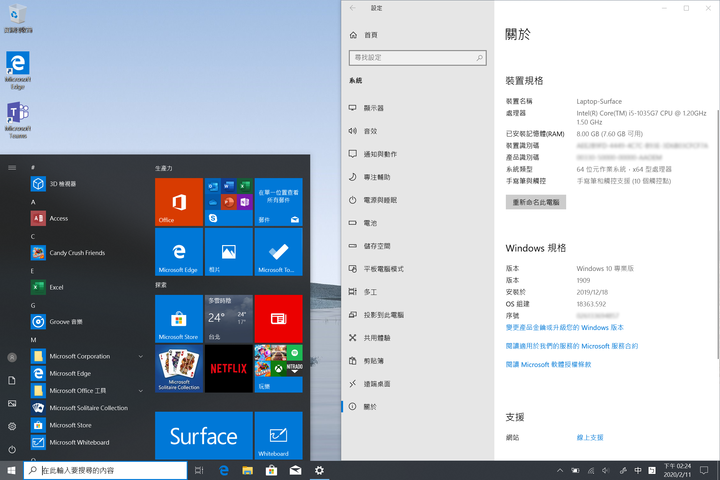
Task: Open user account icon in Start sidebar
Action: (x=12, y=357)
